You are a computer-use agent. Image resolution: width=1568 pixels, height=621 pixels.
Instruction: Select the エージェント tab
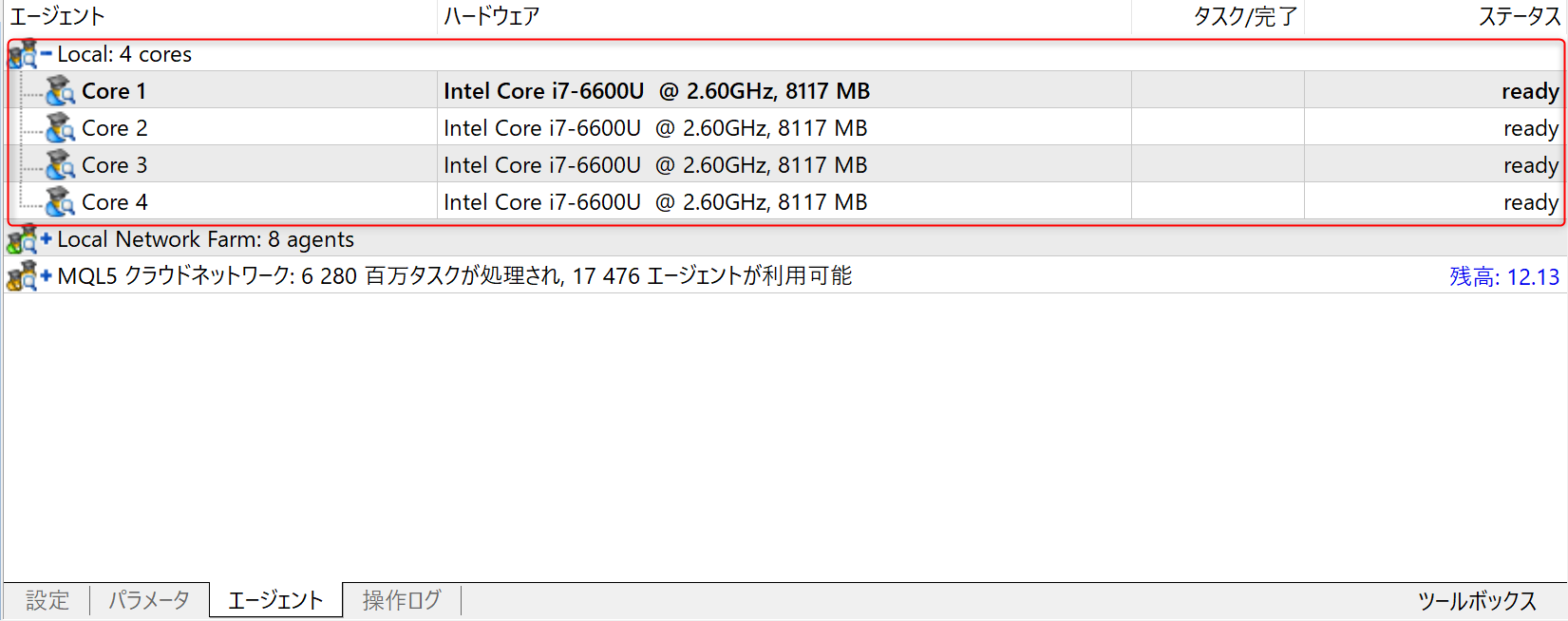point(275,600)
